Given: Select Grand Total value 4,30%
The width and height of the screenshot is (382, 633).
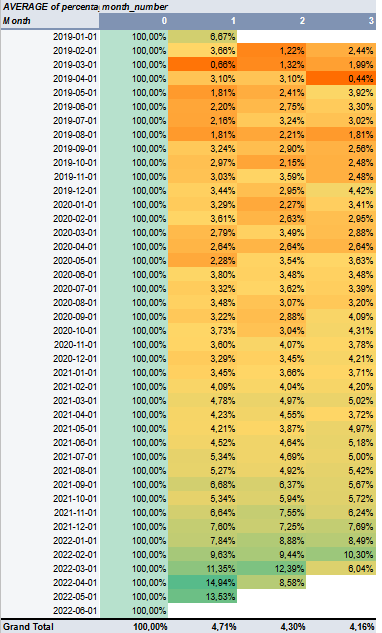Looking at the screenshot, I should [x=272, y=627].
